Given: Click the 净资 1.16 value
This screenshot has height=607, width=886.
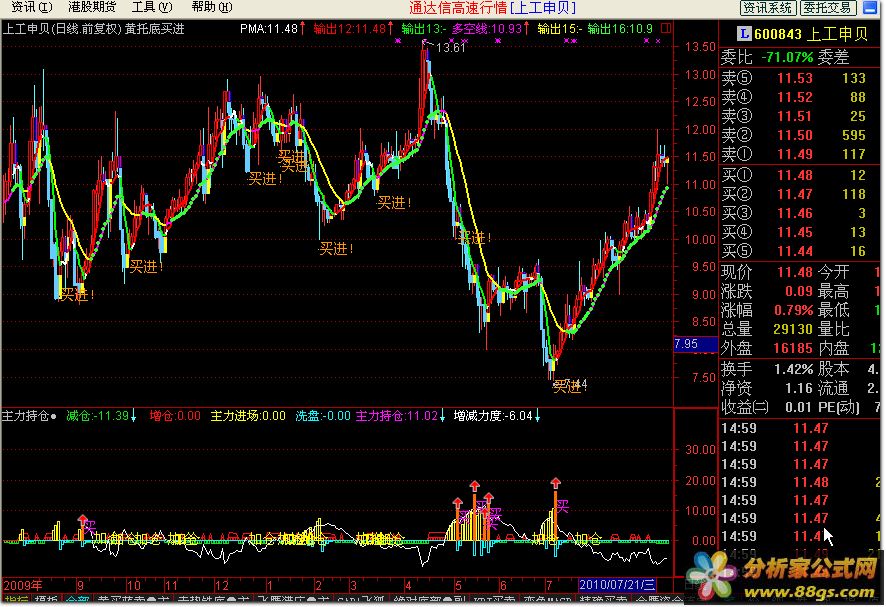Looking at the screenshot, I should click(798, 388).
